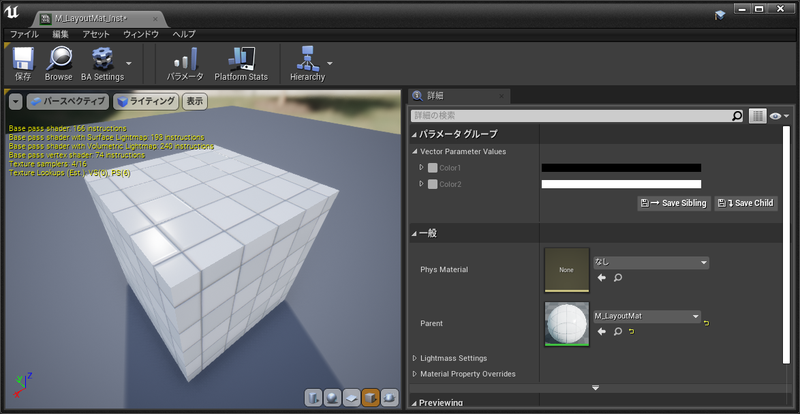Click the Parent material sphere thumbnail
This screenshot has width=800, height=414.
[x=566, y=324]
